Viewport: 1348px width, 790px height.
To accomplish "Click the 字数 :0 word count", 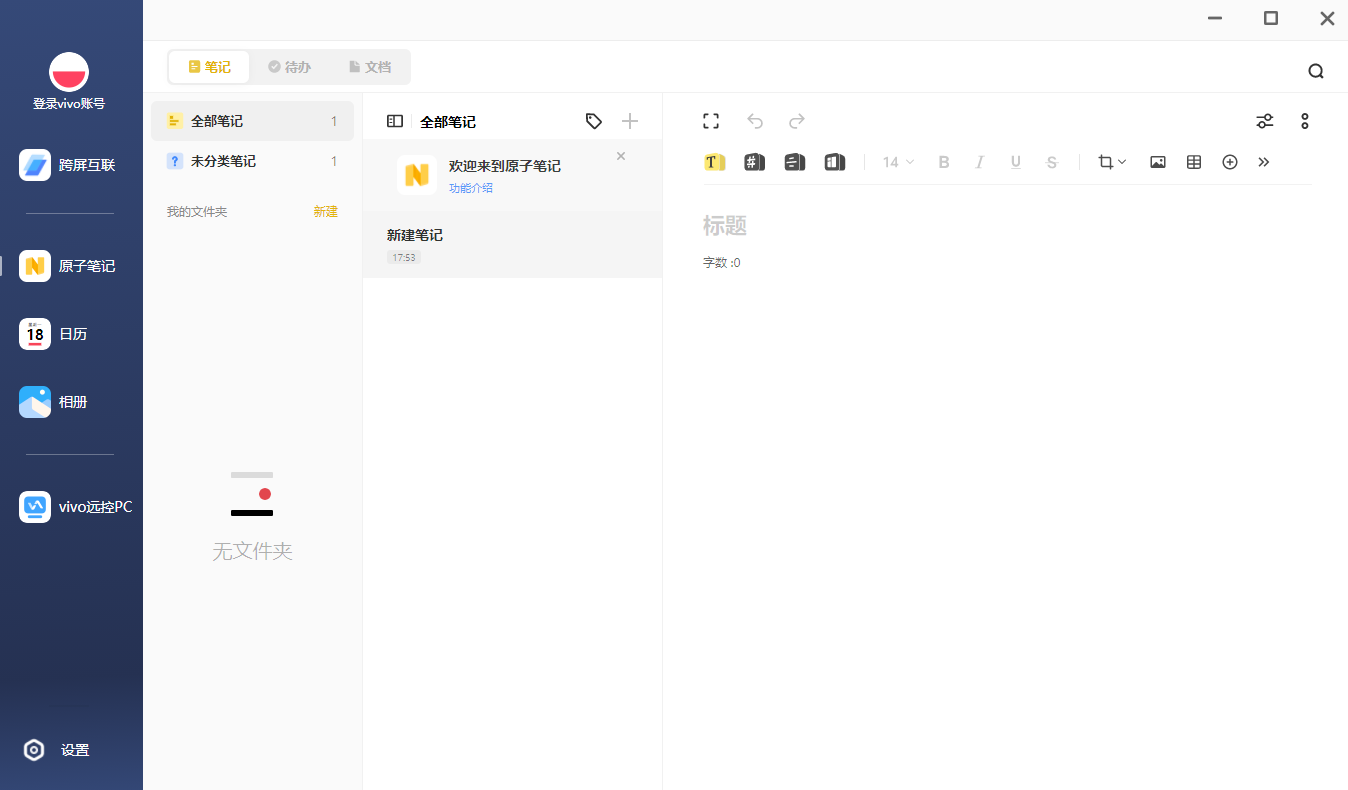I will pyautogui.click(x=722, y=263).
